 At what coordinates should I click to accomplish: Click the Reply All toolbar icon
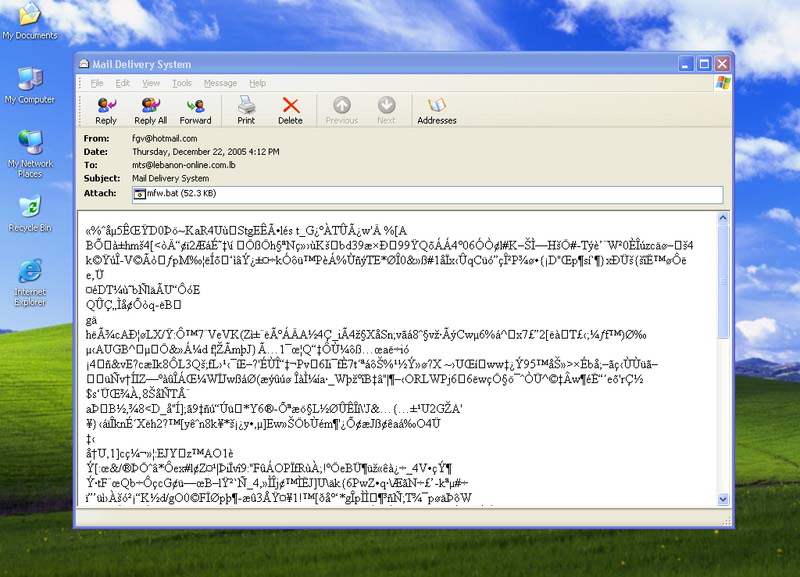click(151, 106)
